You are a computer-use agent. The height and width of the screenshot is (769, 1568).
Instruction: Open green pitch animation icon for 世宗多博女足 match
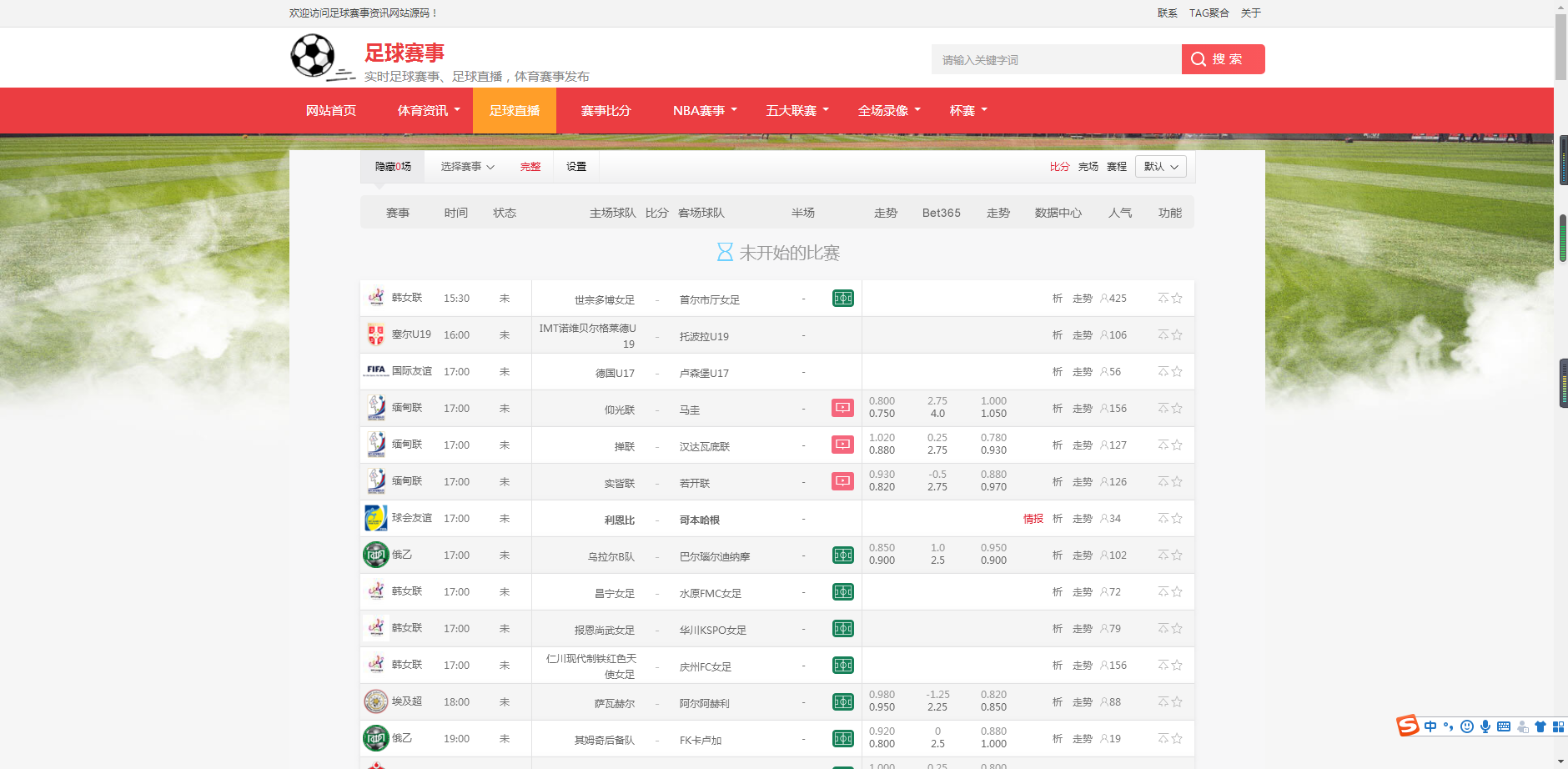[842, 299]
